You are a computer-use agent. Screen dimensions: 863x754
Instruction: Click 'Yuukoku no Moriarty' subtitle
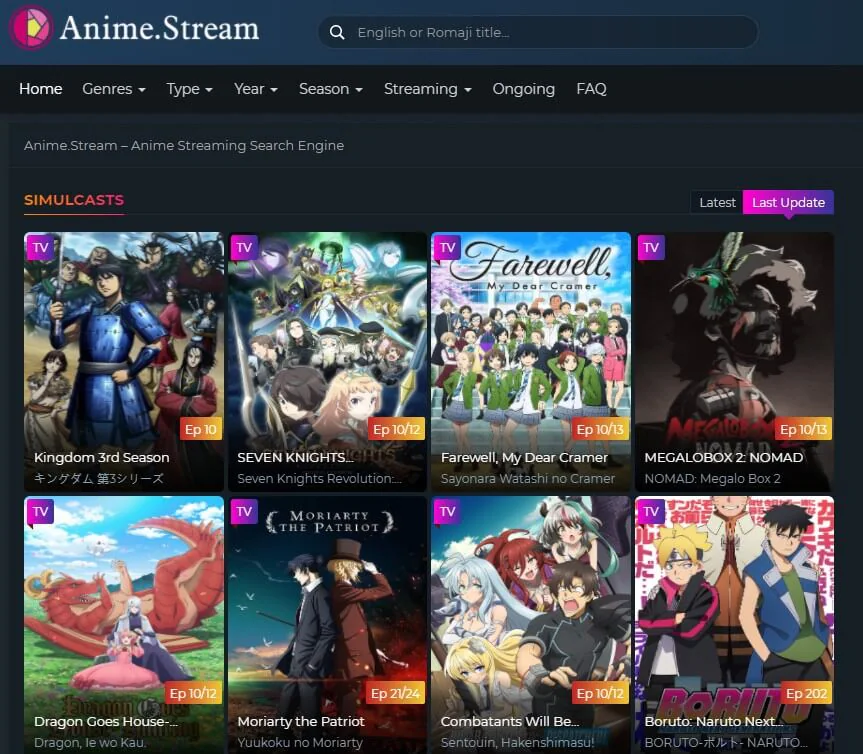tap(300, 743)
